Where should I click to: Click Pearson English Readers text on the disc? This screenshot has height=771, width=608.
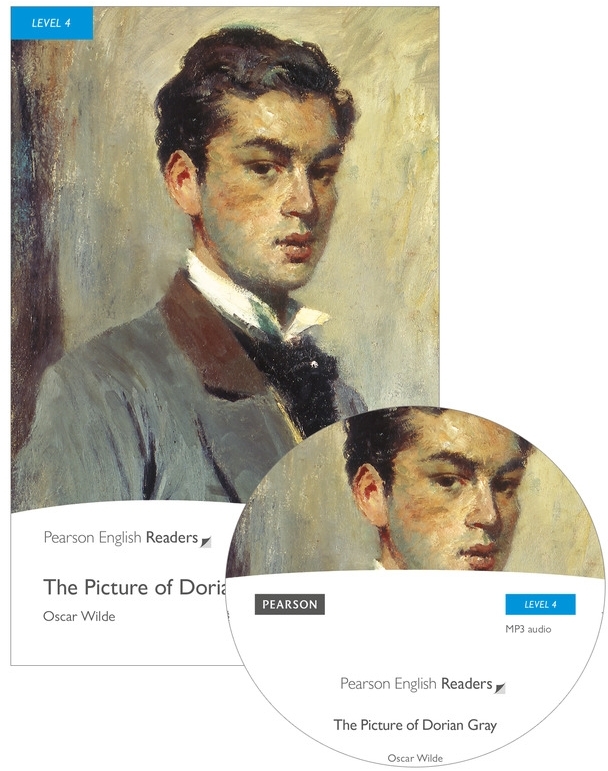[416, 683]
